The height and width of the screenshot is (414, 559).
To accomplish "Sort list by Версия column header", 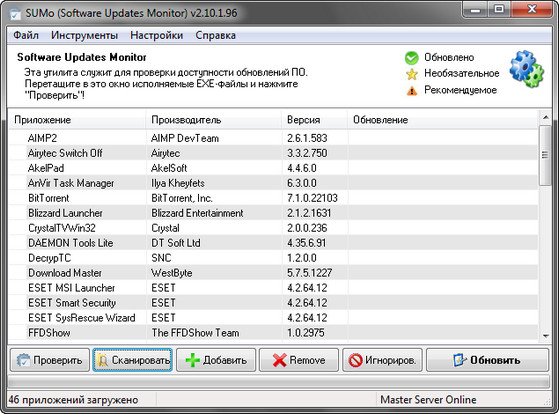I will pyautogui.click(x=315, y=120).
